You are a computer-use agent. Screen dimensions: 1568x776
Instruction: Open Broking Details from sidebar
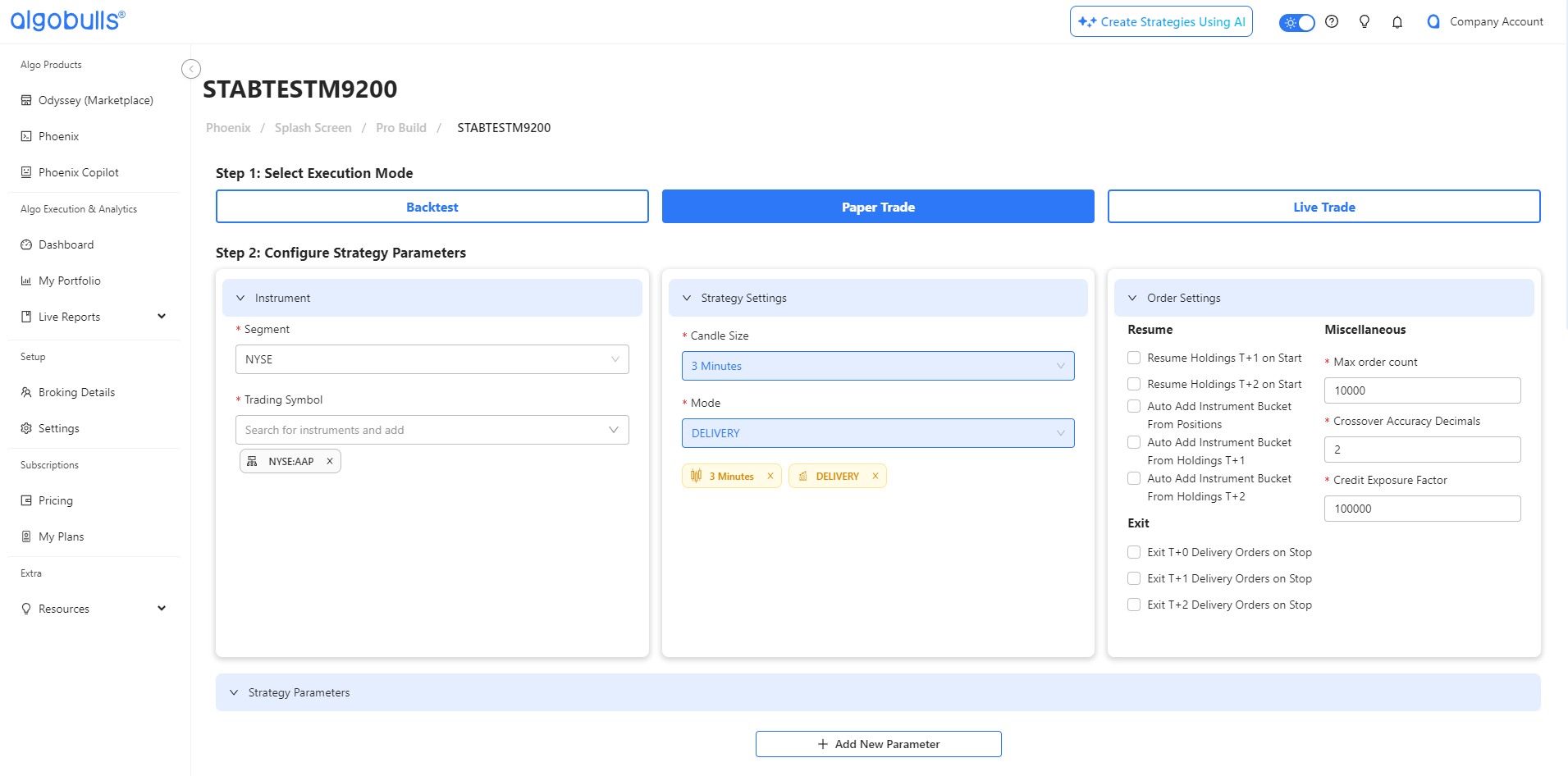76,392
